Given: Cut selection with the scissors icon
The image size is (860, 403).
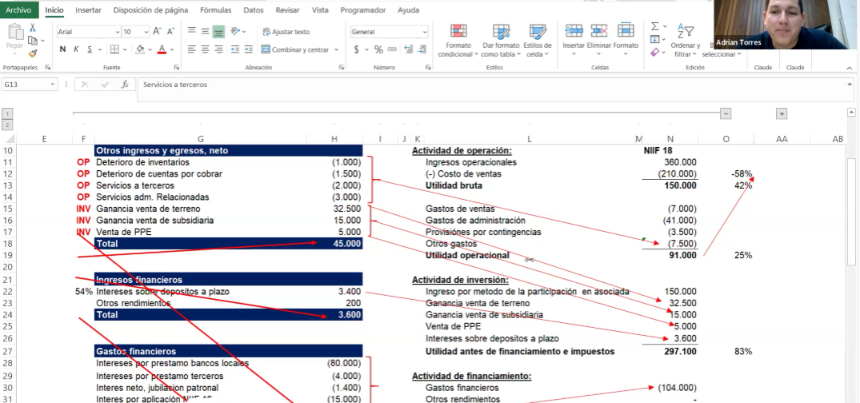Looking at the screenshot, I should [x=32, y=28].
